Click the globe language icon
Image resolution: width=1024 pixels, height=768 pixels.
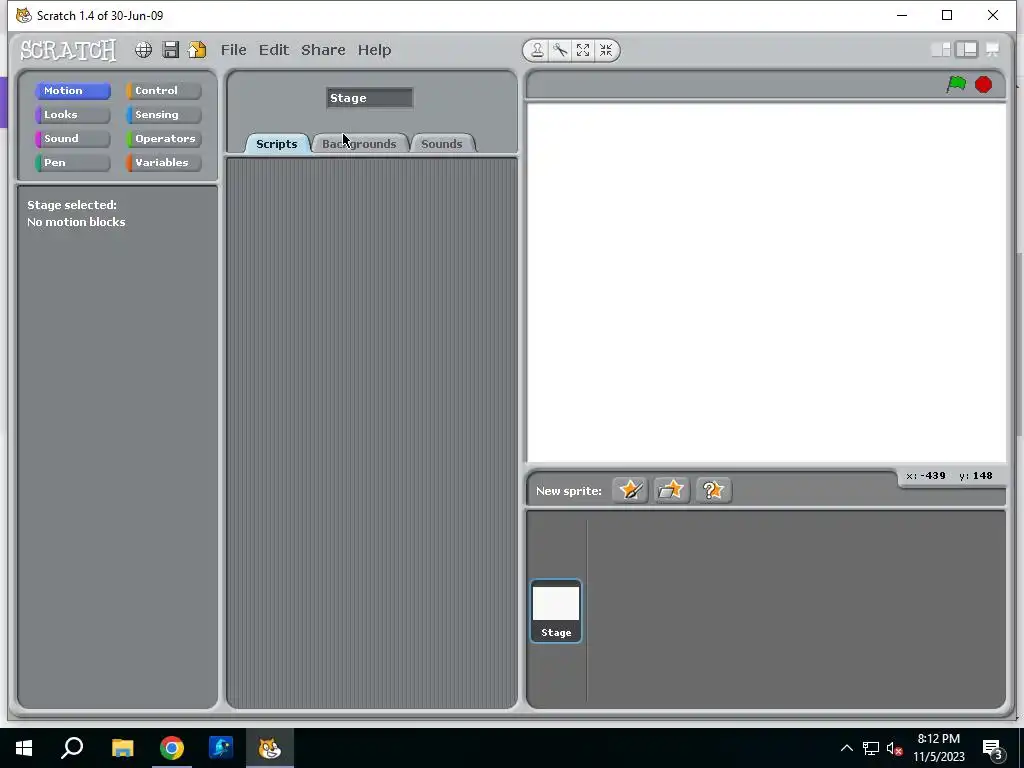point(144,50)
